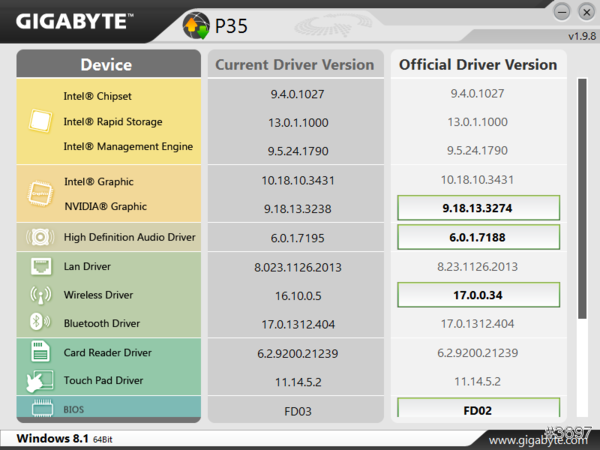Click the audio speaker icon
This screenshot has height=450, width=600.
[40, 237]
